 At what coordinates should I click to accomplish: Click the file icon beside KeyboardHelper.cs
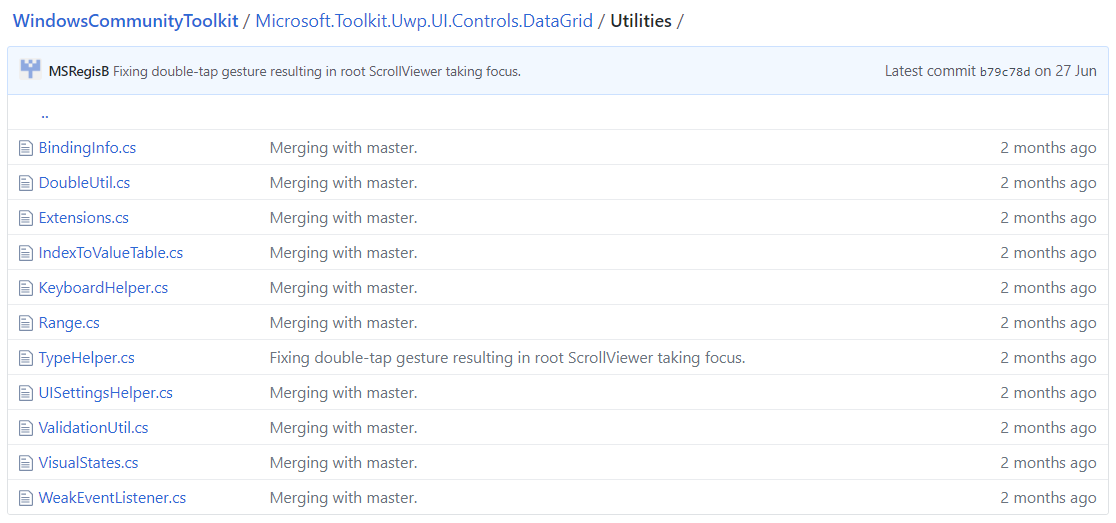point(26,288)
